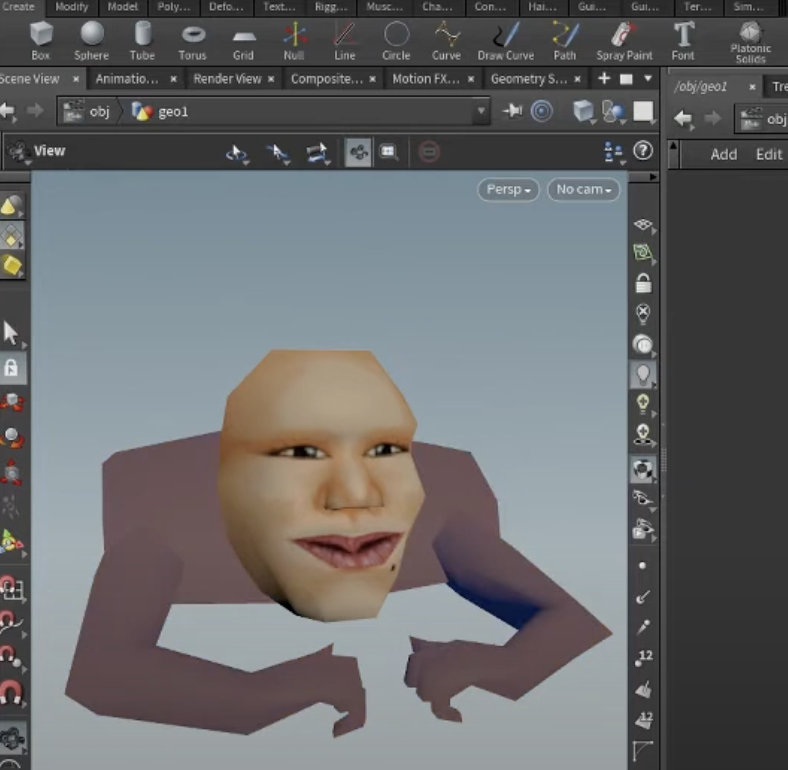Open the No cam camera dropdown

(x=583, y=189)
